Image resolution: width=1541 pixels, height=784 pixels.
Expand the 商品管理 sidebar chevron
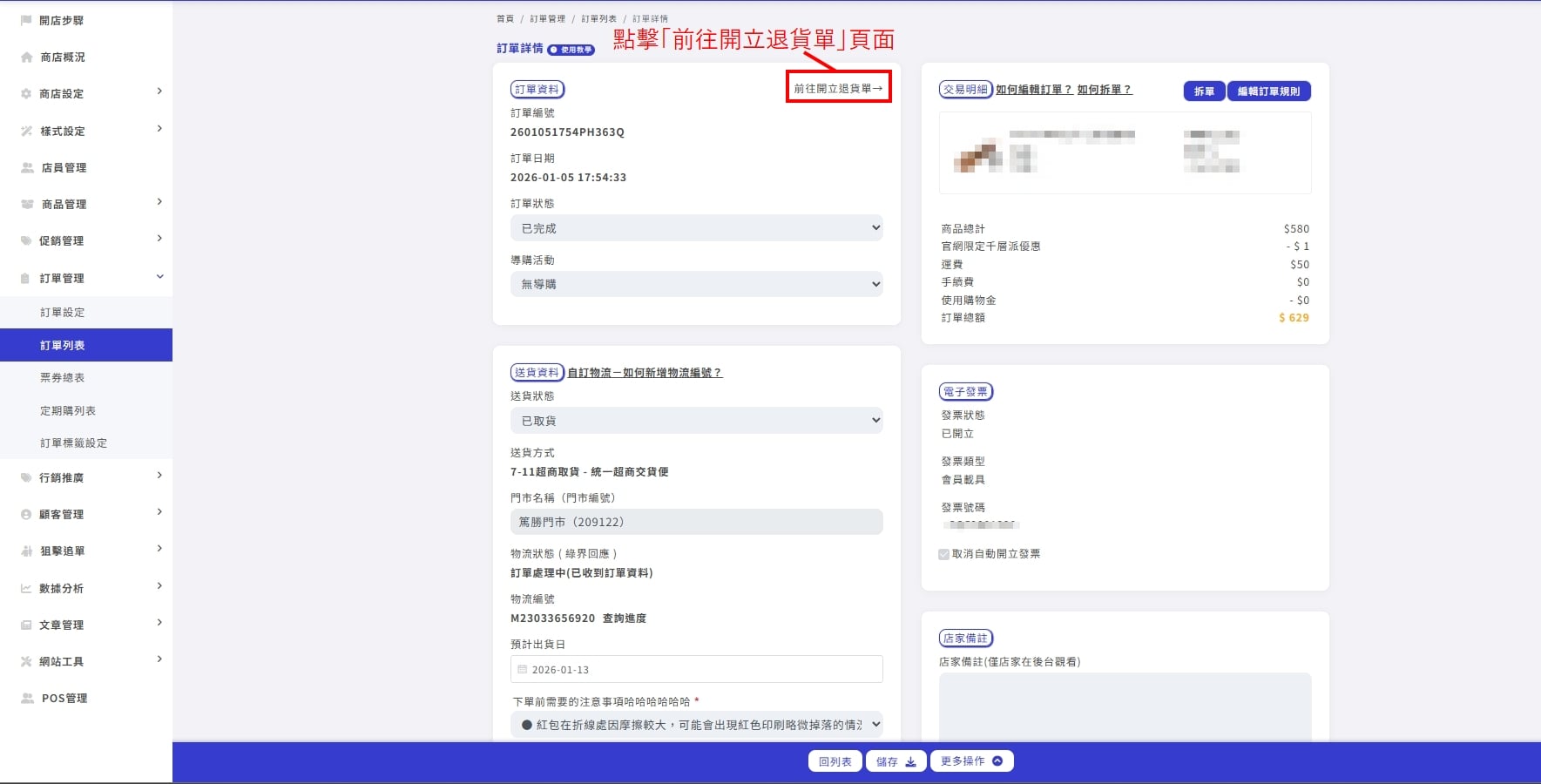tap(159, 202)
